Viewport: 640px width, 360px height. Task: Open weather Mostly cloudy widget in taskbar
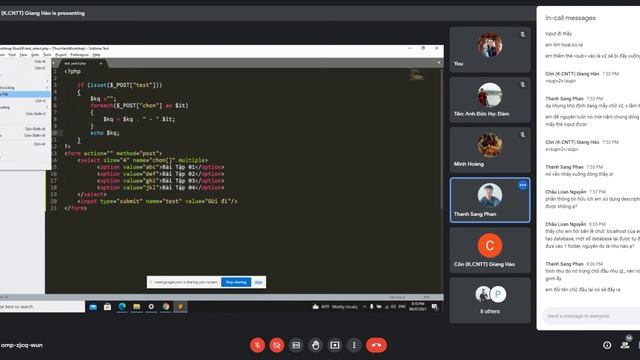(x=335, y=307)
